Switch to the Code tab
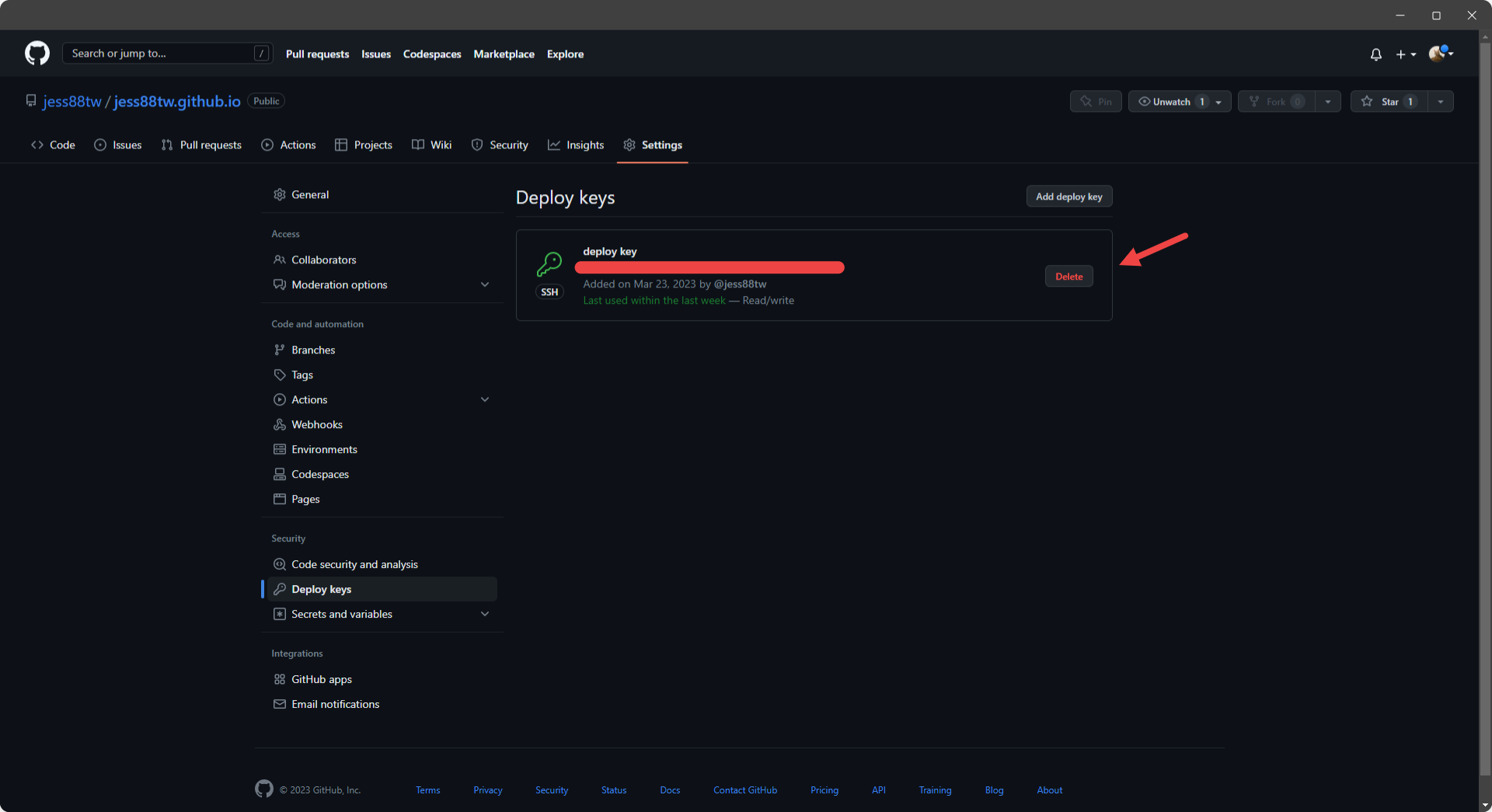Image resolution: width=1492 pixels, height=812 pixels. [53, 145]
